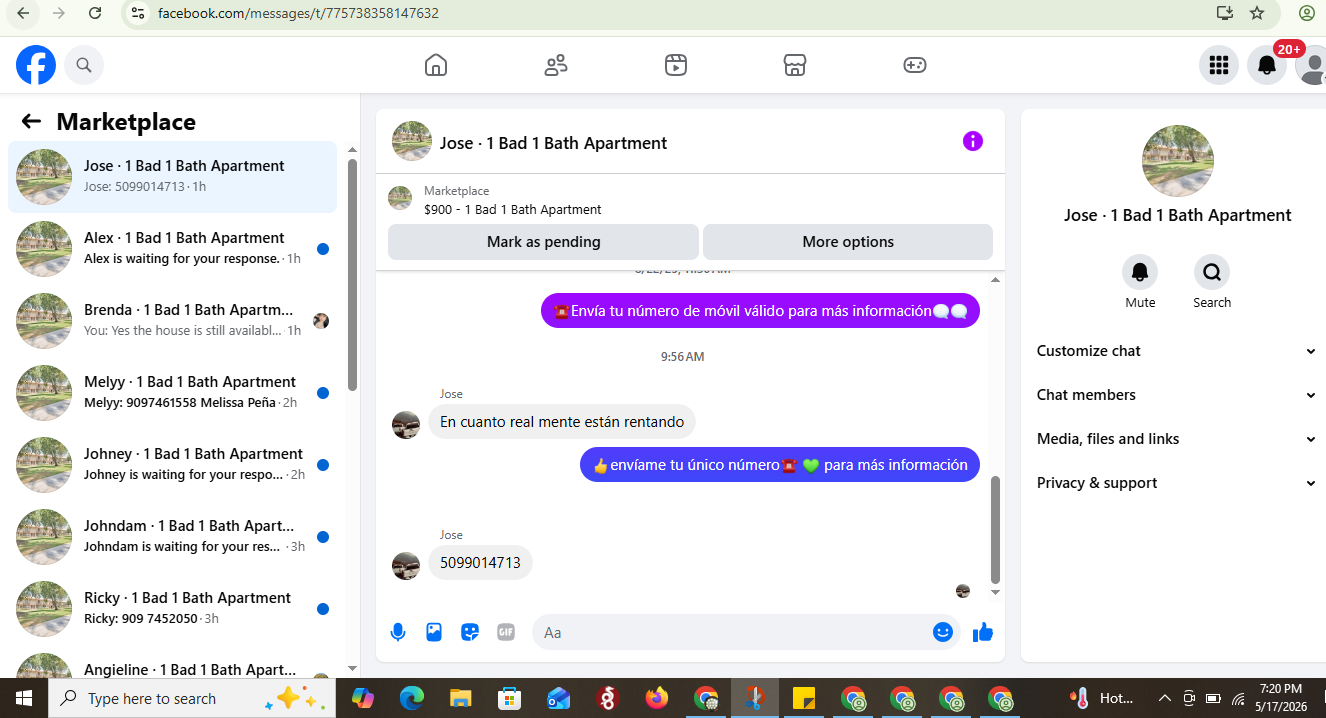Open Copilot from taskbar
Image resolution: width=1326 pixels, height=718 pixels.
tap(362, 698)
